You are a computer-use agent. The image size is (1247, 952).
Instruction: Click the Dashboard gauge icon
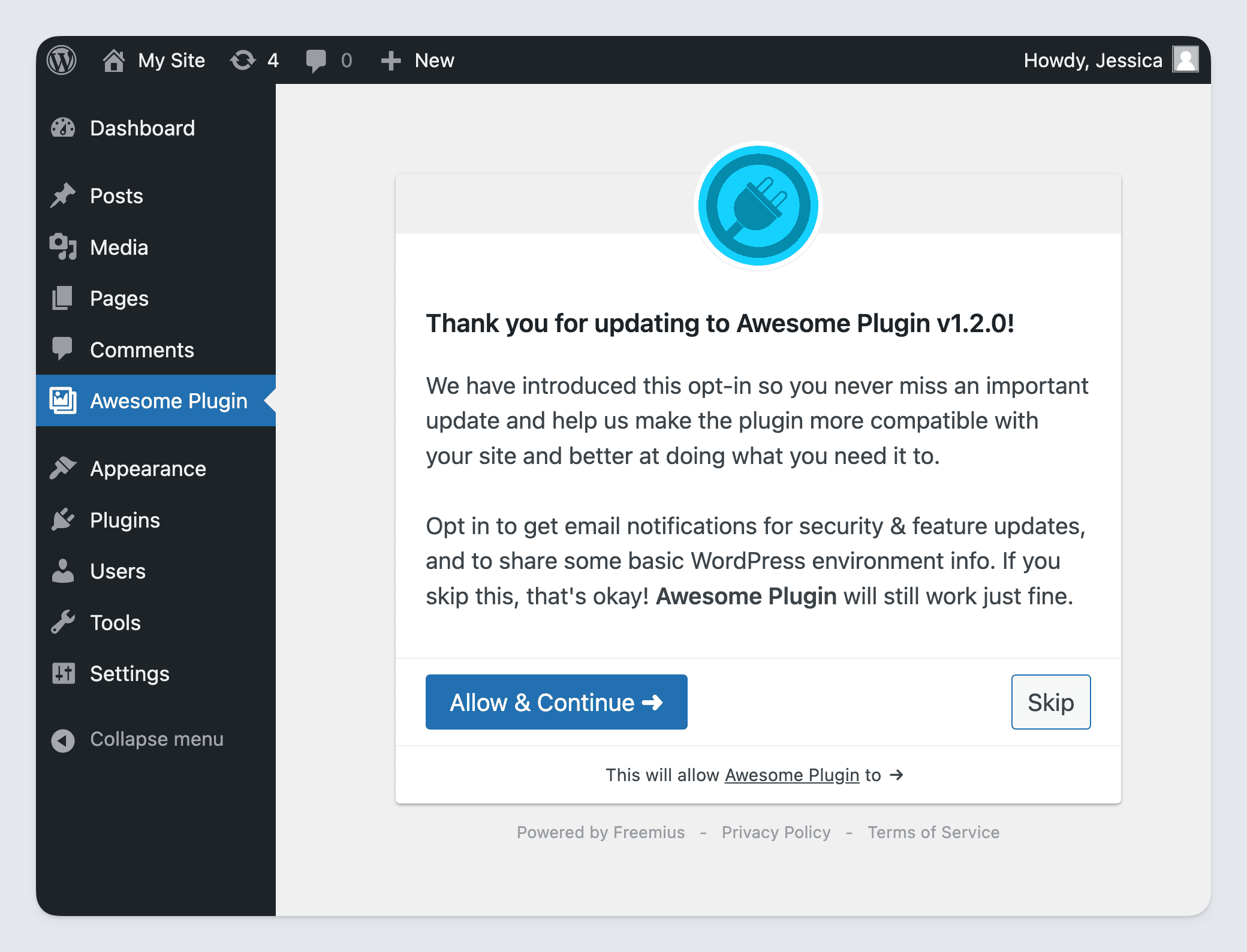pos(63,128)
